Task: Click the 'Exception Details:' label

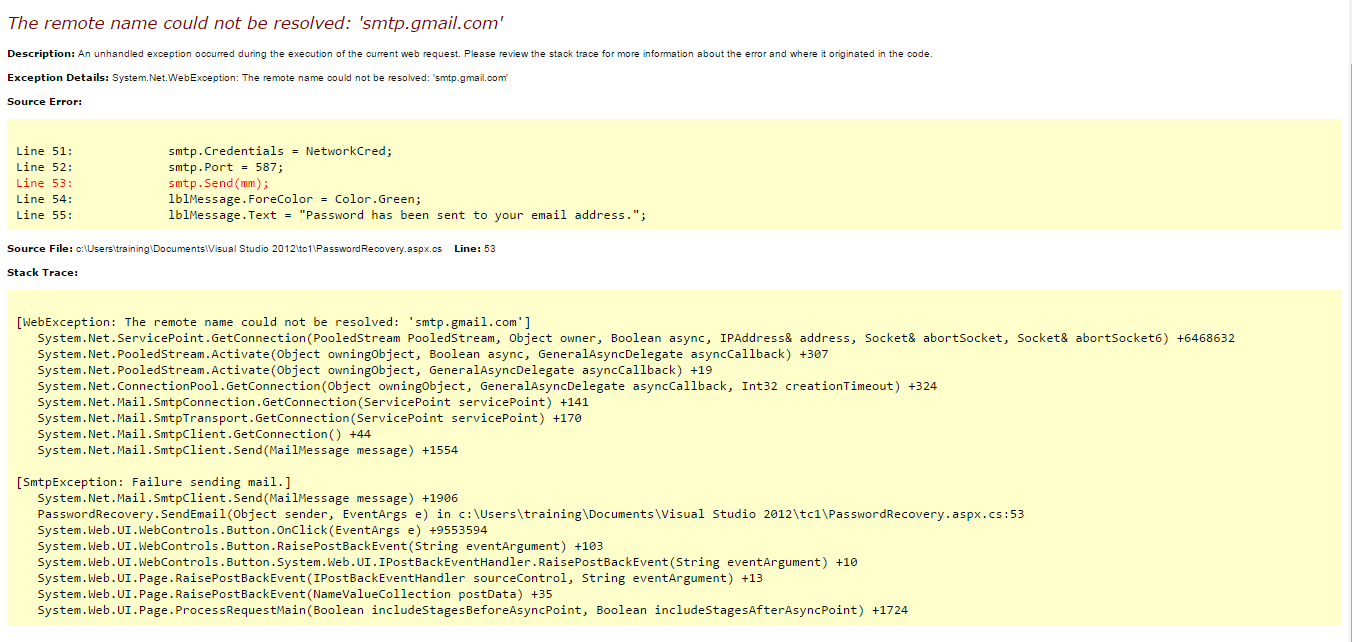Action: (x=58, y=78)
